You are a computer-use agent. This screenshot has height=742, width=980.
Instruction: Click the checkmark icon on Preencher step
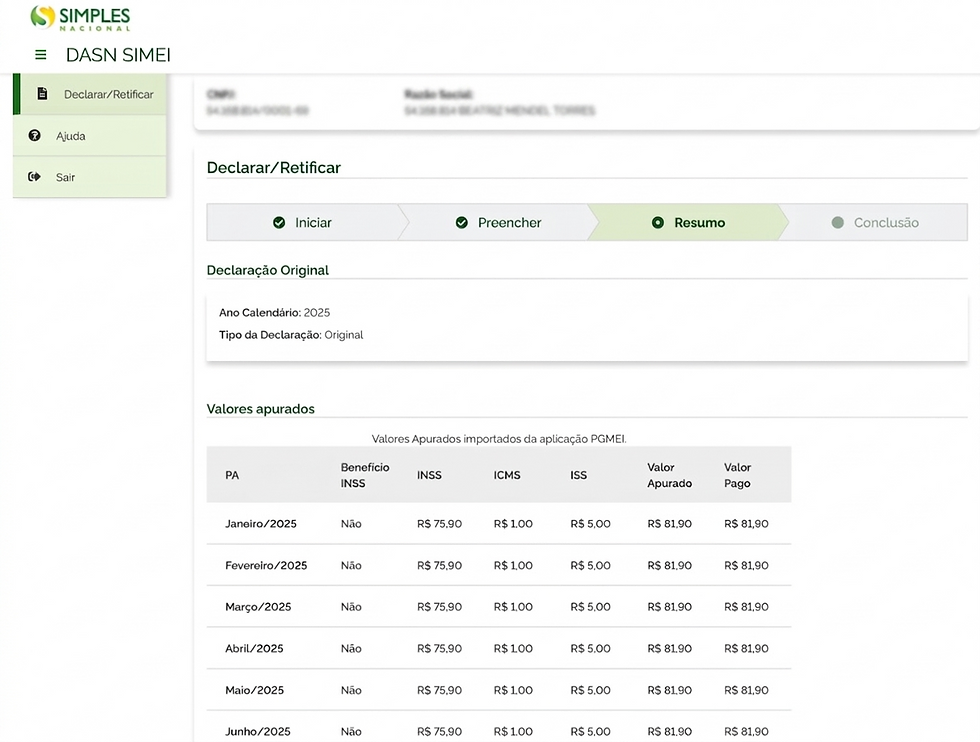[x=462, y=223]
